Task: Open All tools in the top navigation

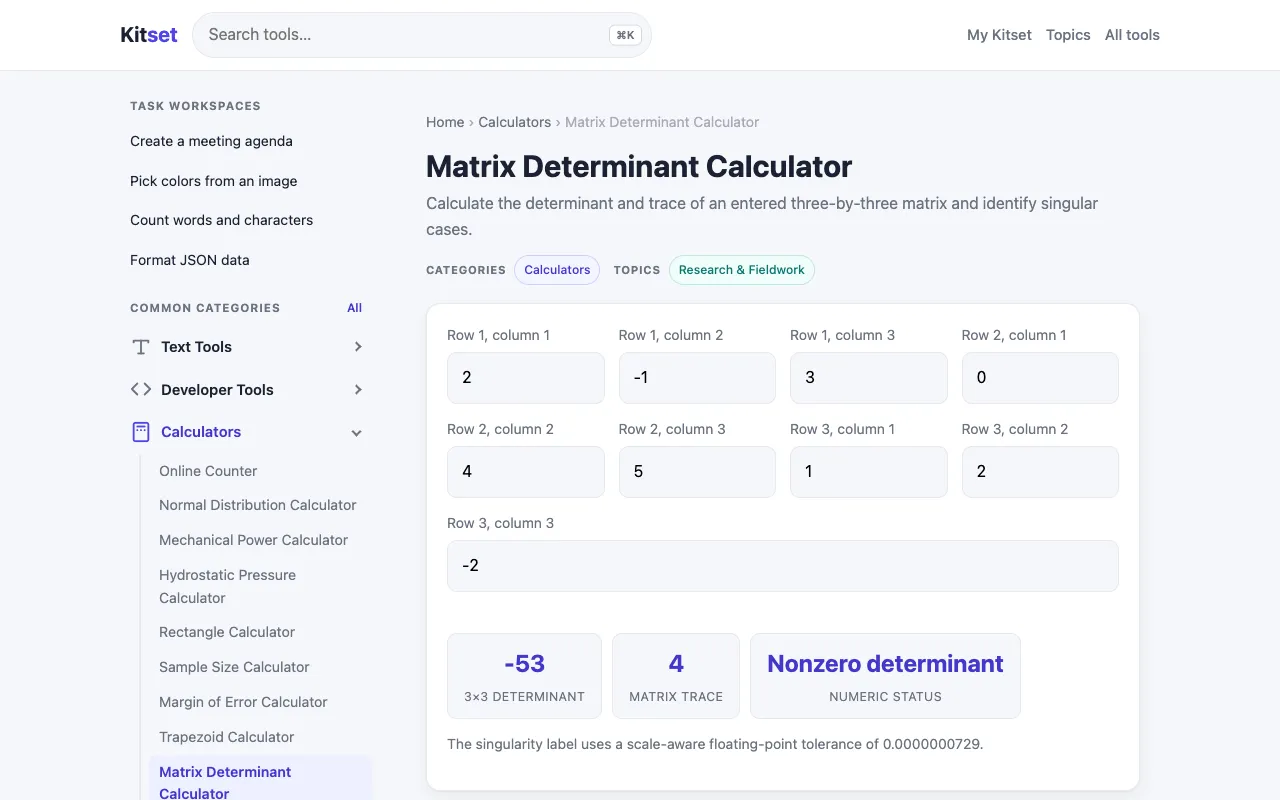Action: 1132,35
